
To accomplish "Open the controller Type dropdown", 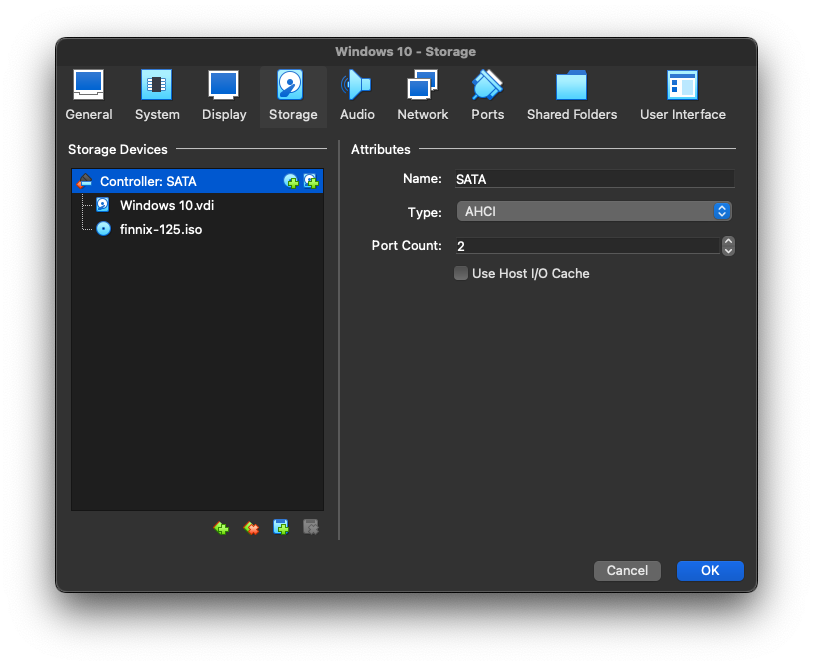I will coord(594,212).
